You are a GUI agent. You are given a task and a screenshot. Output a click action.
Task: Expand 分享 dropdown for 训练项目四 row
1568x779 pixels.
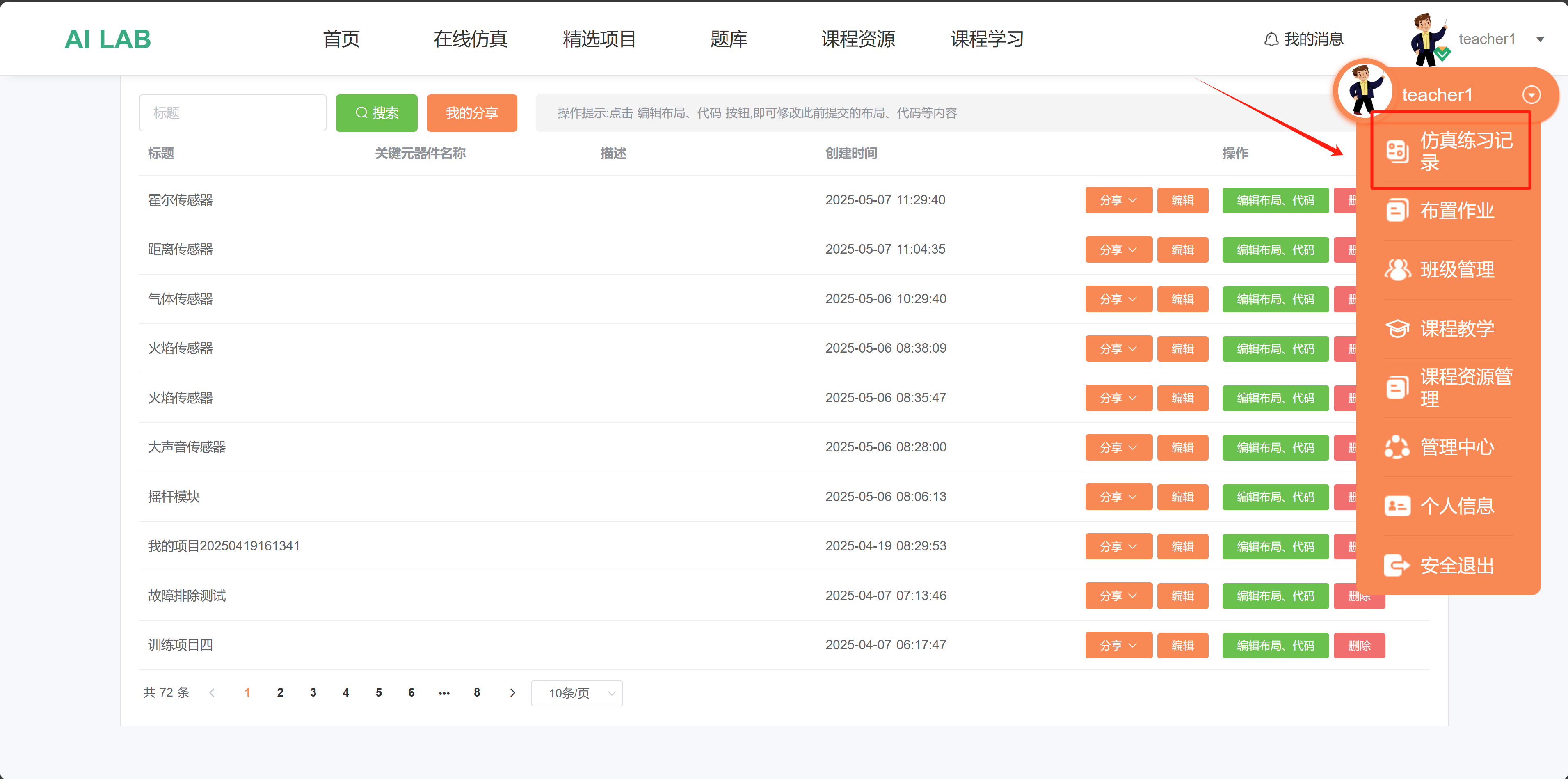(1118, 646)
